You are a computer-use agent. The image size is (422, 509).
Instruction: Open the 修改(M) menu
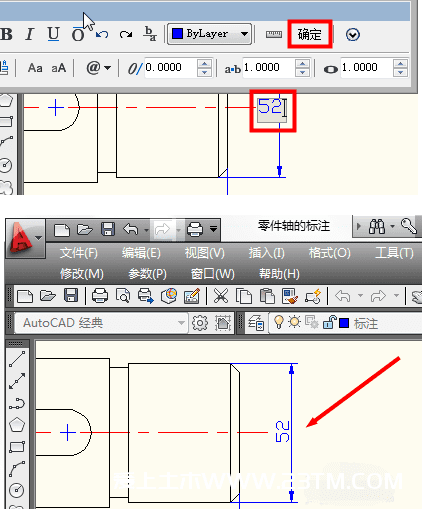point(82,274)
